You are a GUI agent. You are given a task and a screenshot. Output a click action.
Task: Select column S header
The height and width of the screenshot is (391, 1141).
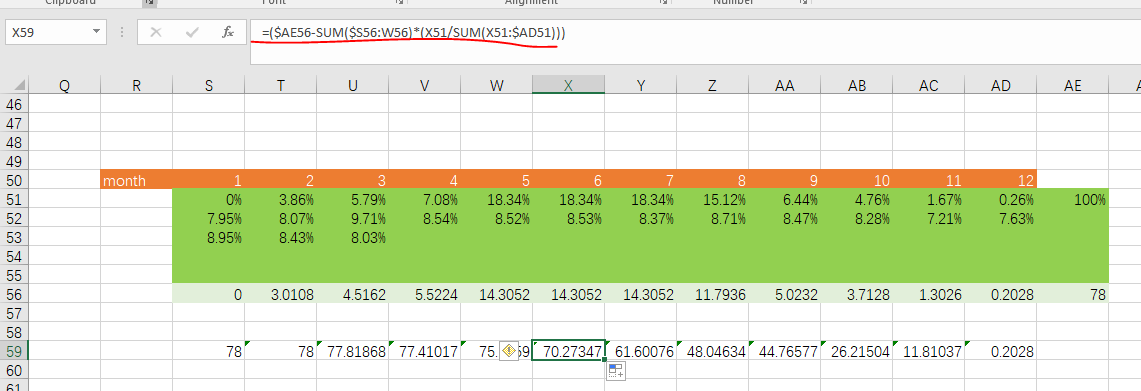209,85
